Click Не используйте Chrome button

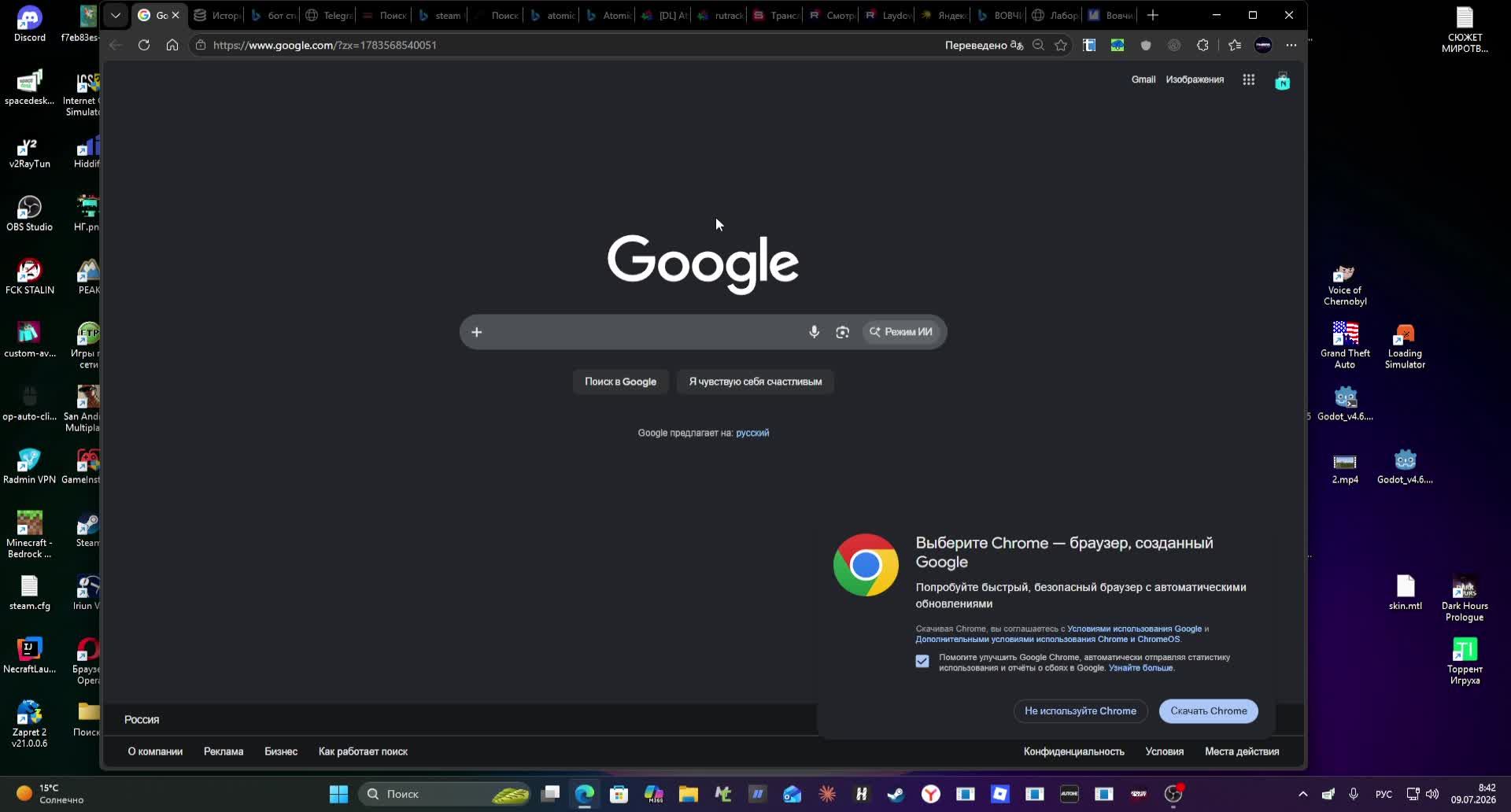[1080, 711]
